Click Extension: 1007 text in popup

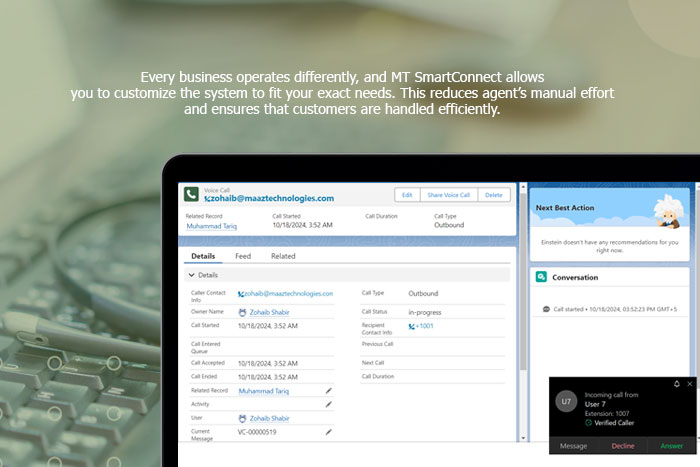(607, 413)
